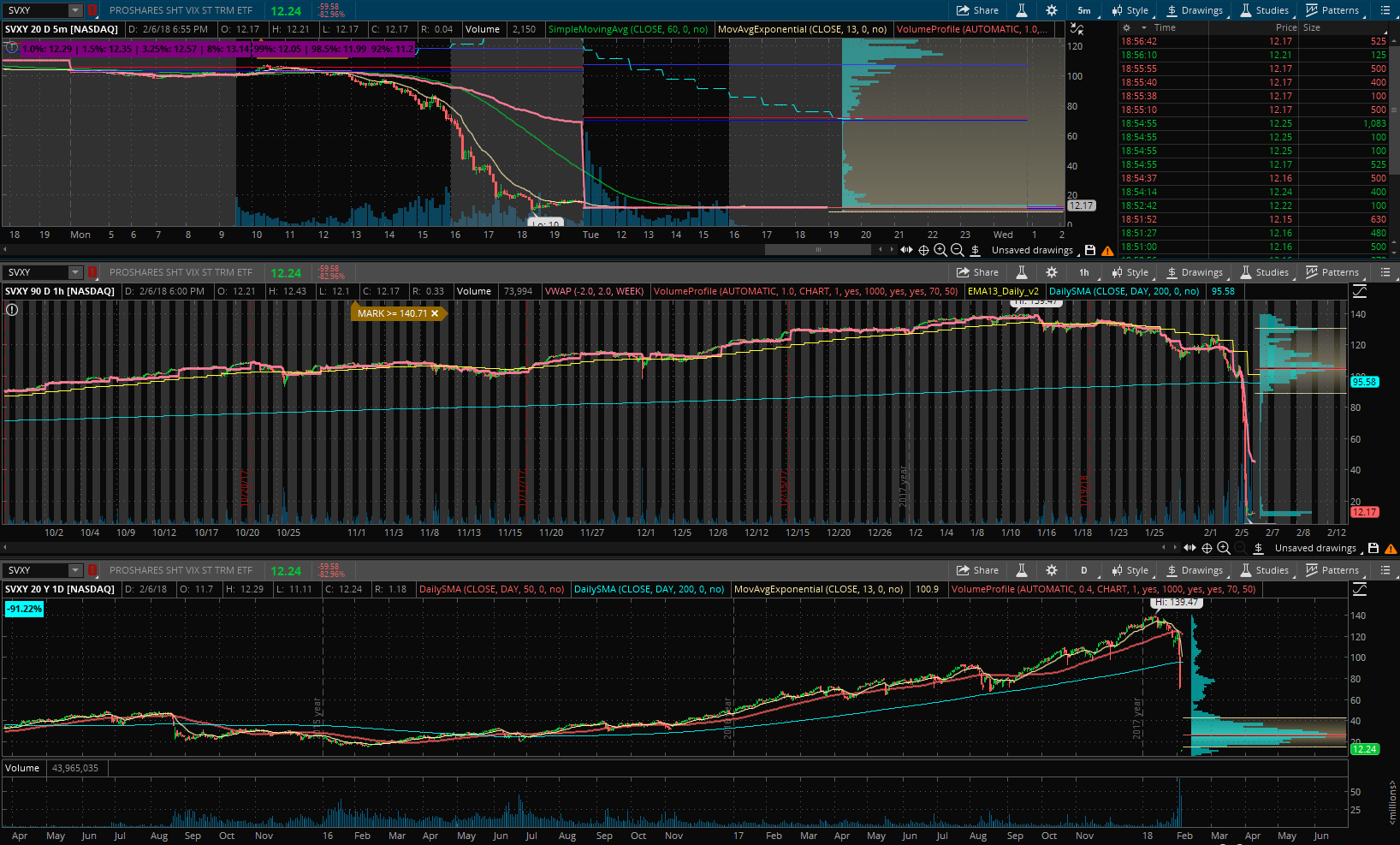Click crosshair pan icon under middle chart
This screenshot has height=845, width=1400.
point(1207,548)
